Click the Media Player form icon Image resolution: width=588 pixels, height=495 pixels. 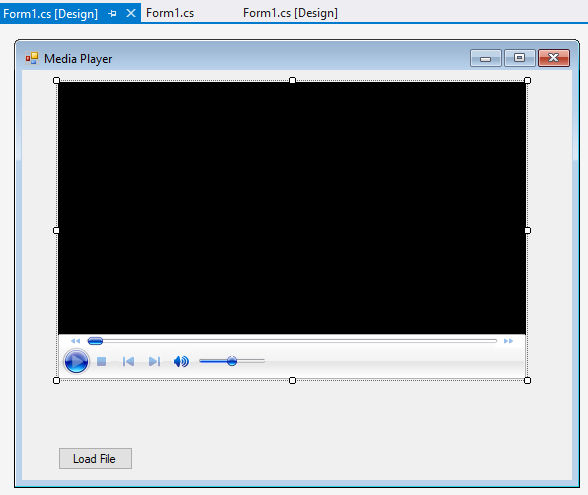tap(32, 58)
